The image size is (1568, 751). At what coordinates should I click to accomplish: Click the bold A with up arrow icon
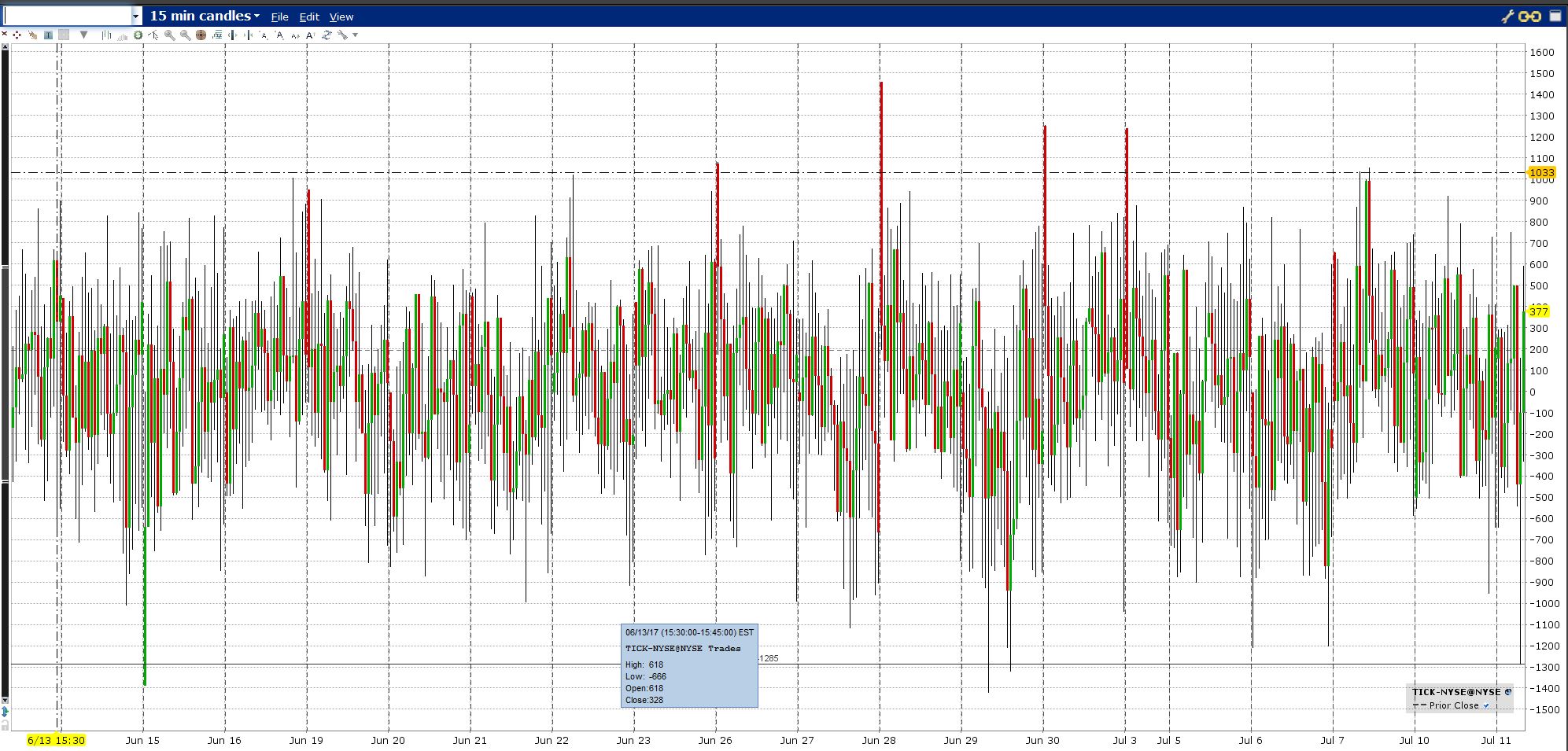tap(311, 35)
